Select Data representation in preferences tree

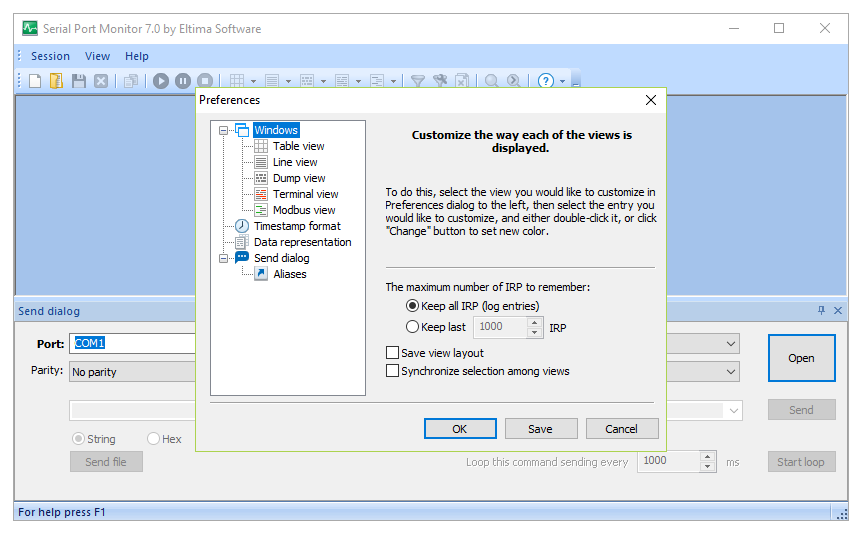coord(303,242)
